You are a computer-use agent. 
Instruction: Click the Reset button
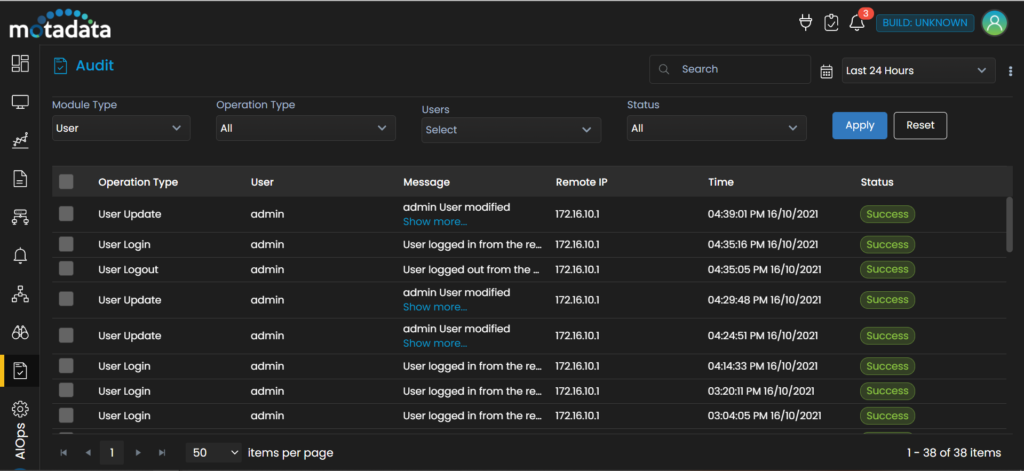tap(919, 125)
